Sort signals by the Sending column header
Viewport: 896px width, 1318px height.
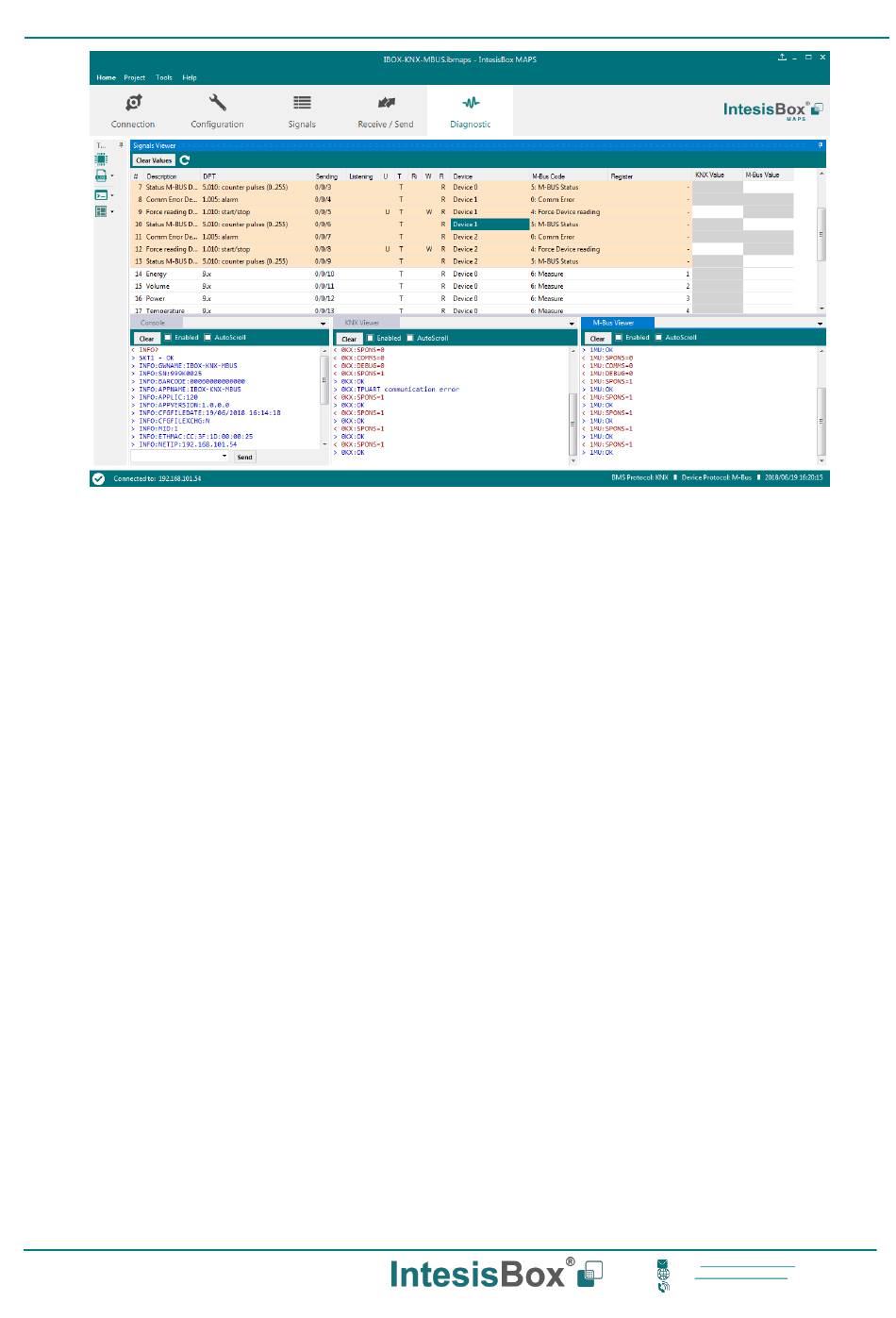coord(326,176)
